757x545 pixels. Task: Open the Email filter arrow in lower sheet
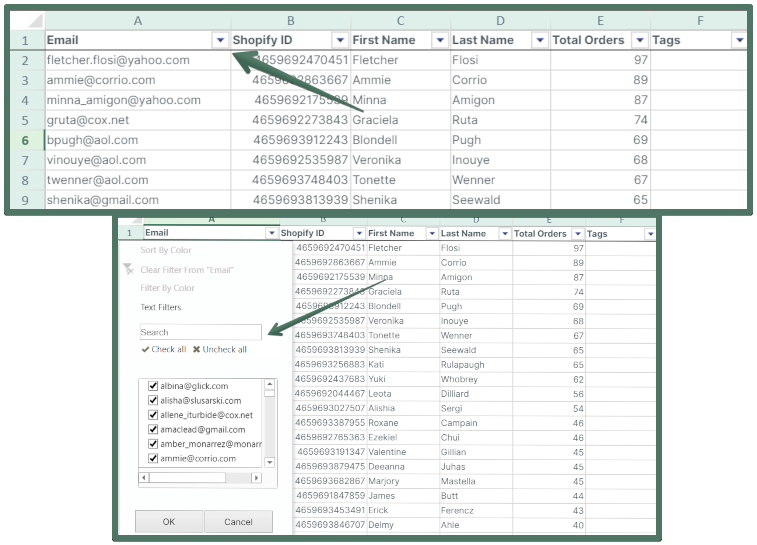tap(271, 233)
